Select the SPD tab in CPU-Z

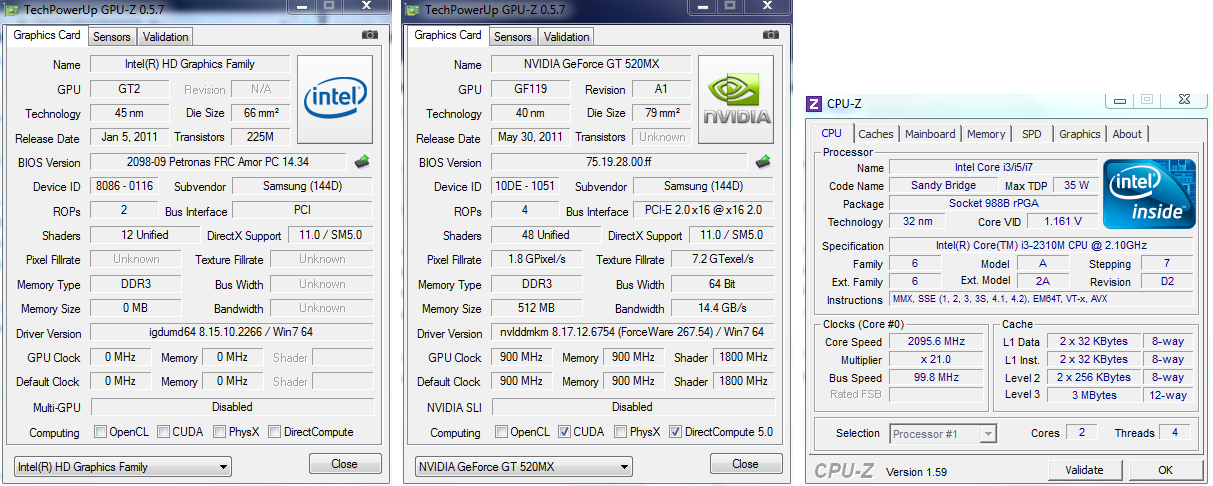1031,134
